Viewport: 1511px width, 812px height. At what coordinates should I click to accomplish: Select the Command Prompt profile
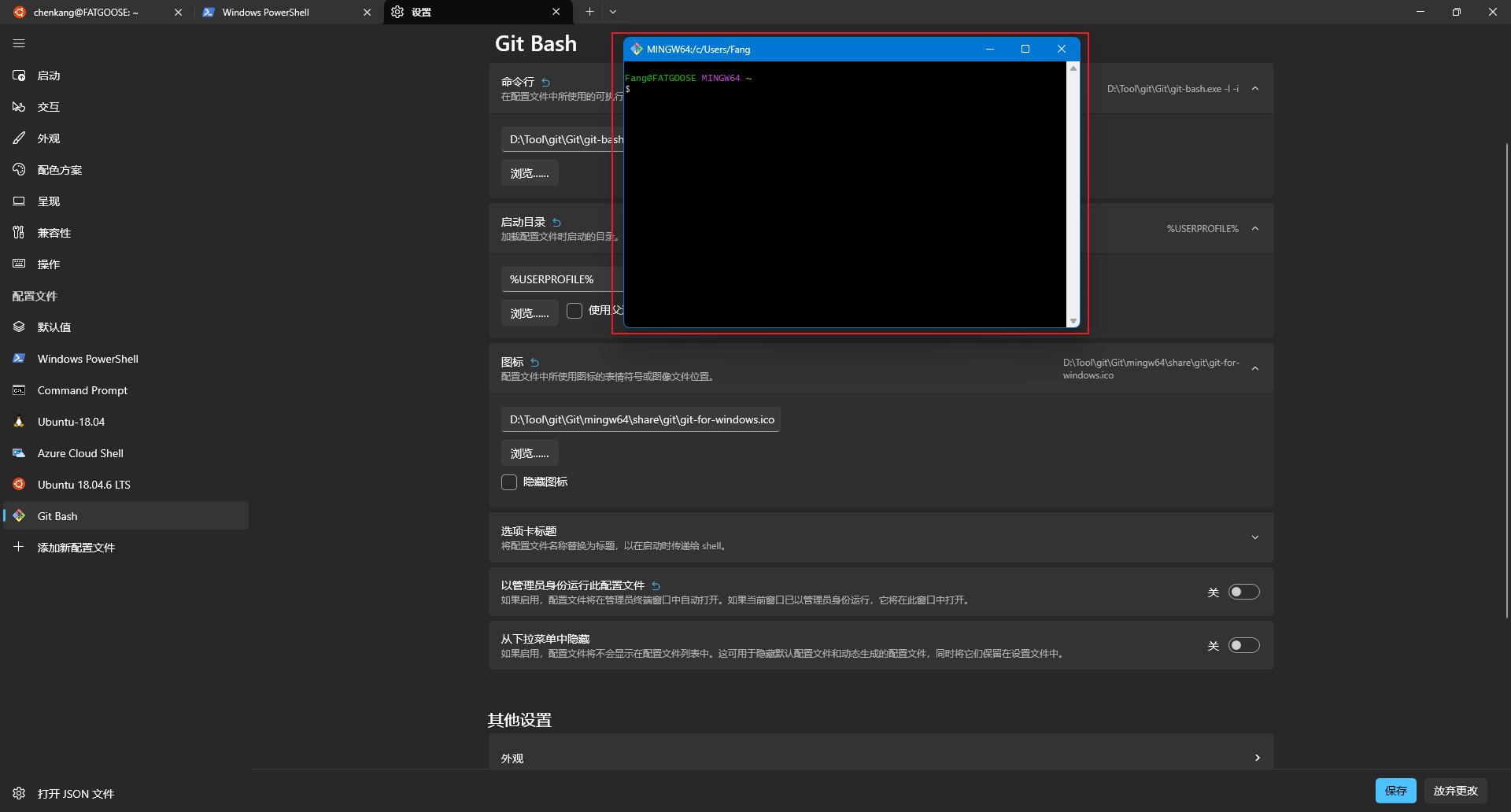(x=126, y=390)
